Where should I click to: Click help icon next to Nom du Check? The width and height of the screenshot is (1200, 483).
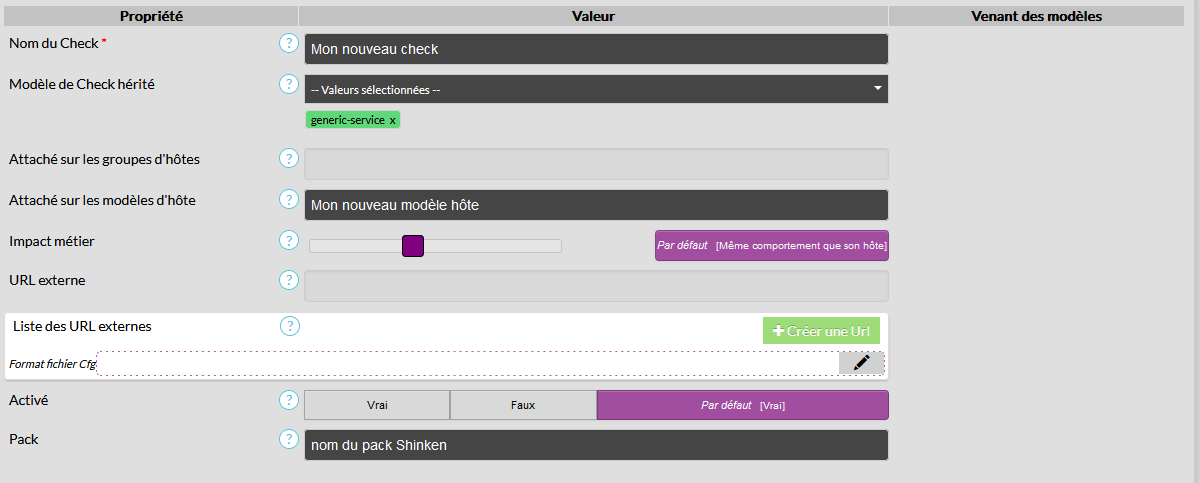tap(289, 44)
